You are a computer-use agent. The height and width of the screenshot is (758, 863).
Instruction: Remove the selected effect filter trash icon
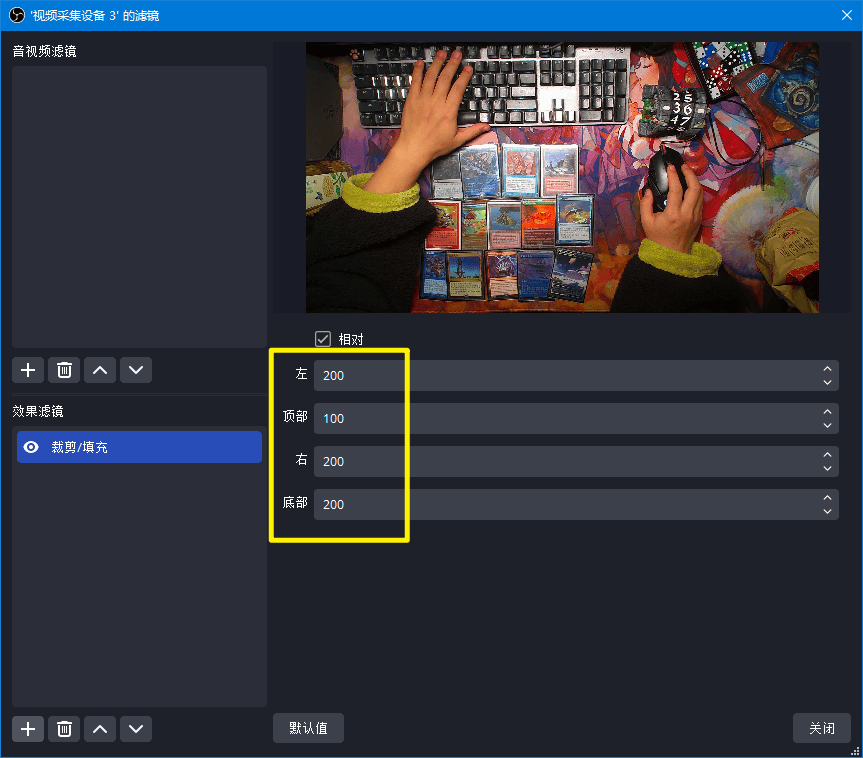(x=64, y=729)
